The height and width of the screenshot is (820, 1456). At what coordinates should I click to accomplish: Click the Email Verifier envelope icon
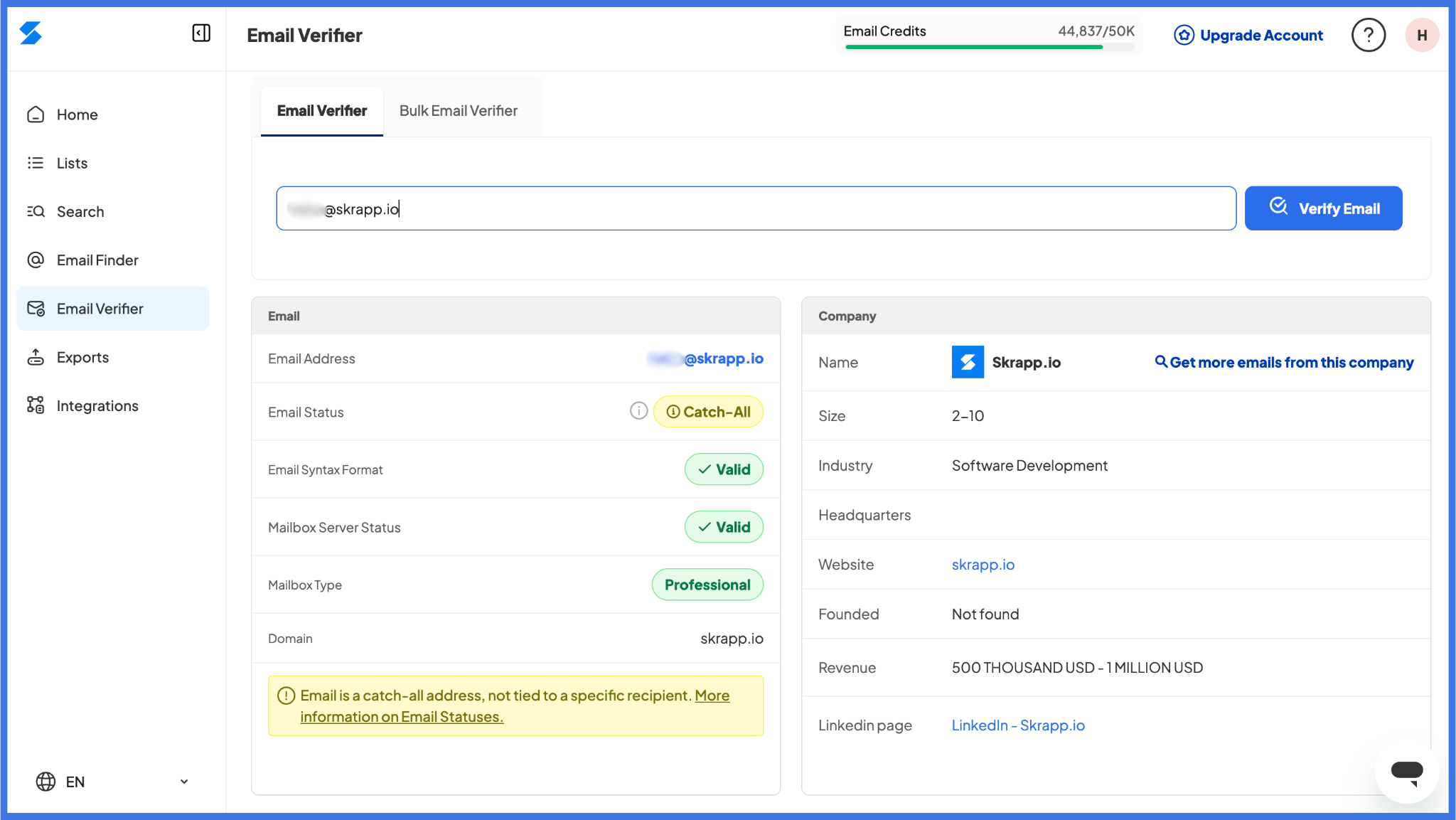(36, 309)
